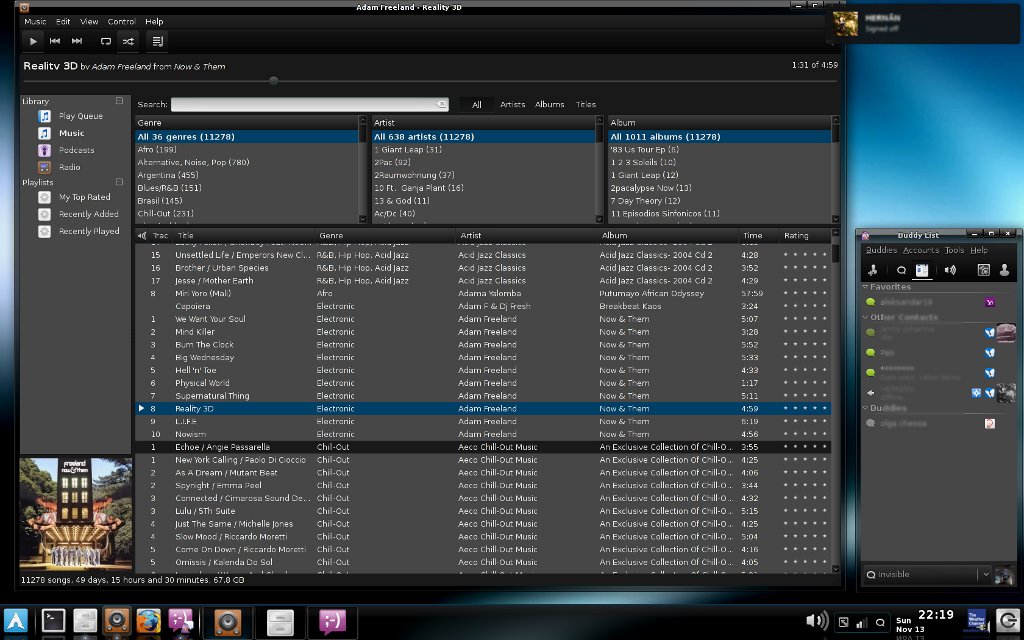The width and height of the screenshot is (1024, 640).
Task: Click the panel volume speaker icon
Action: [x=816, y=620]
